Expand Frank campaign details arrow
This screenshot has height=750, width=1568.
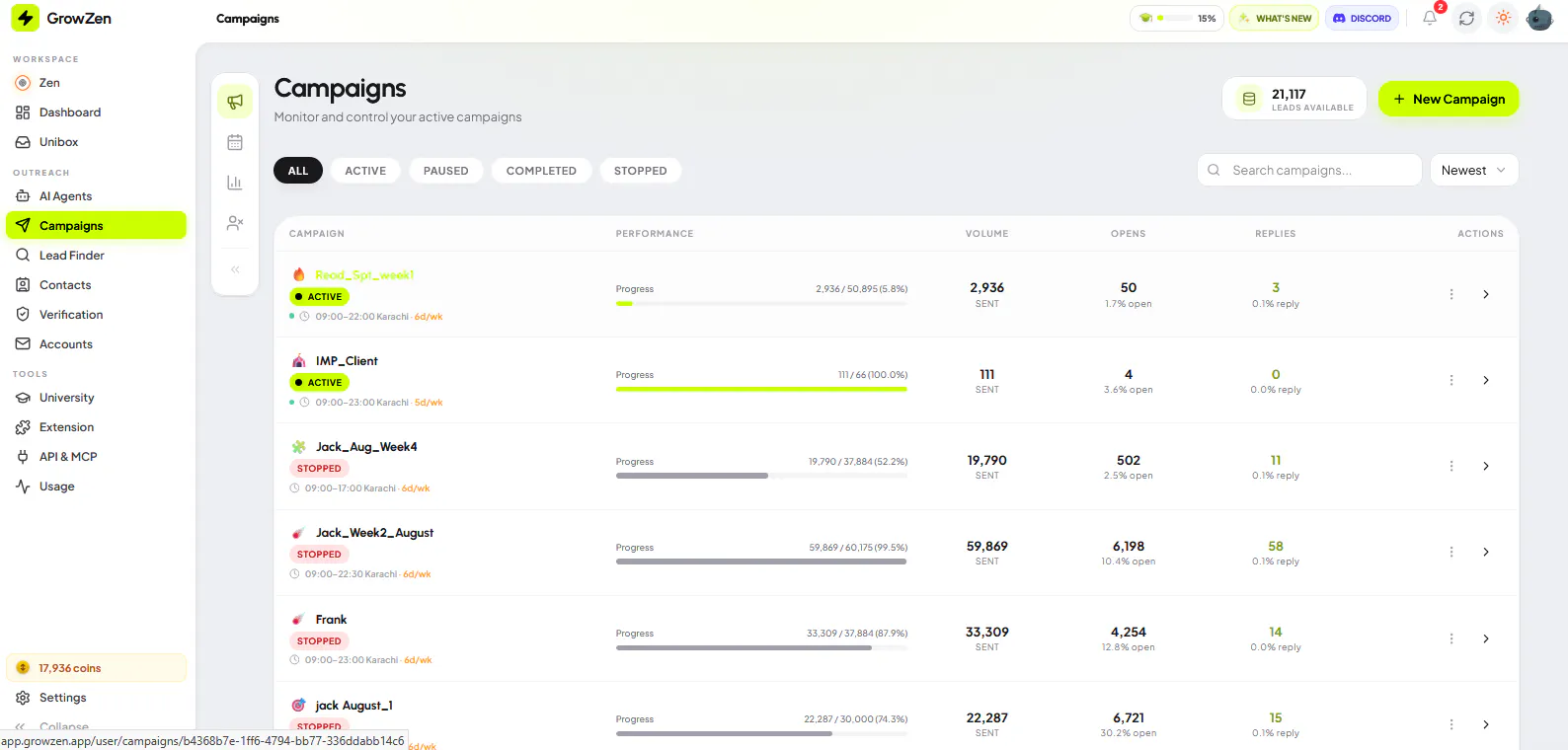coord(1486,638)
